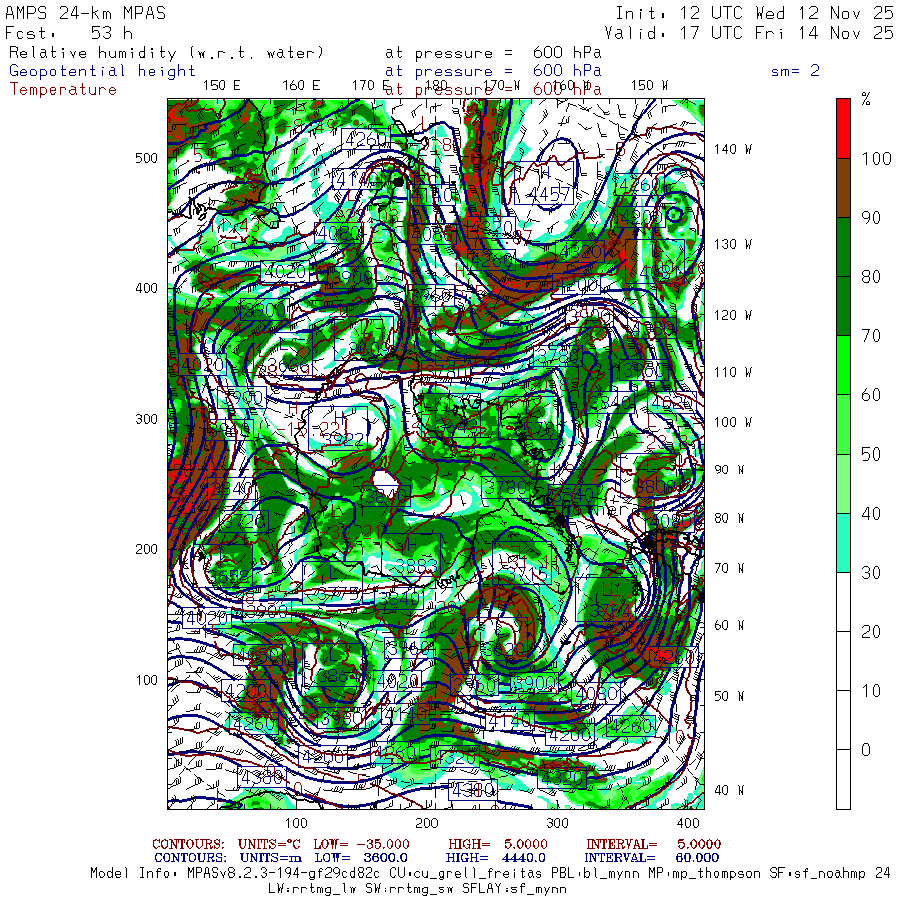Click the percent '%' unit above color bar
The width and height of the screenshot is (900, 900).
coord(866,100)
